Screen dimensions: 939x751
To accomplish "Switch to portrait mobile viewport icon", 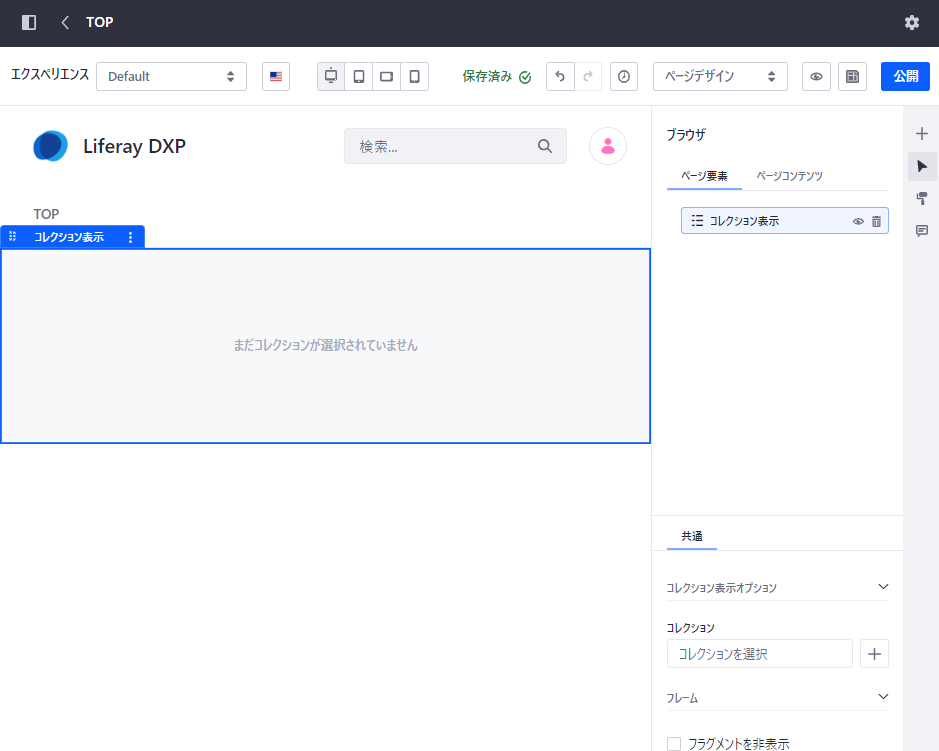I will [414, 77].
